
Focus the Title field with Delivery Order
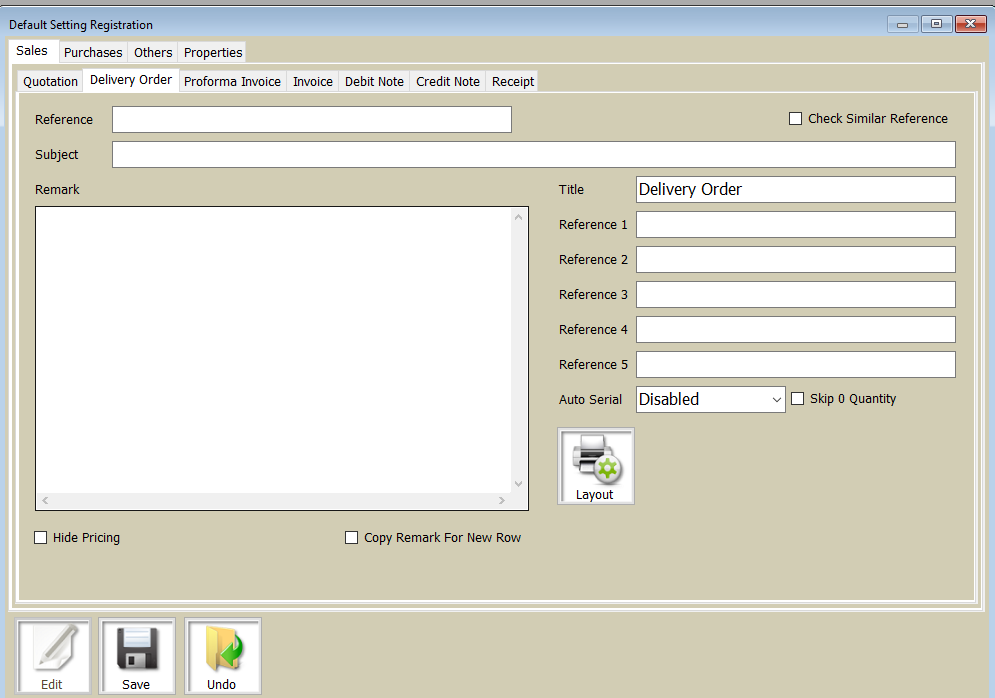(x=796, y=190)
